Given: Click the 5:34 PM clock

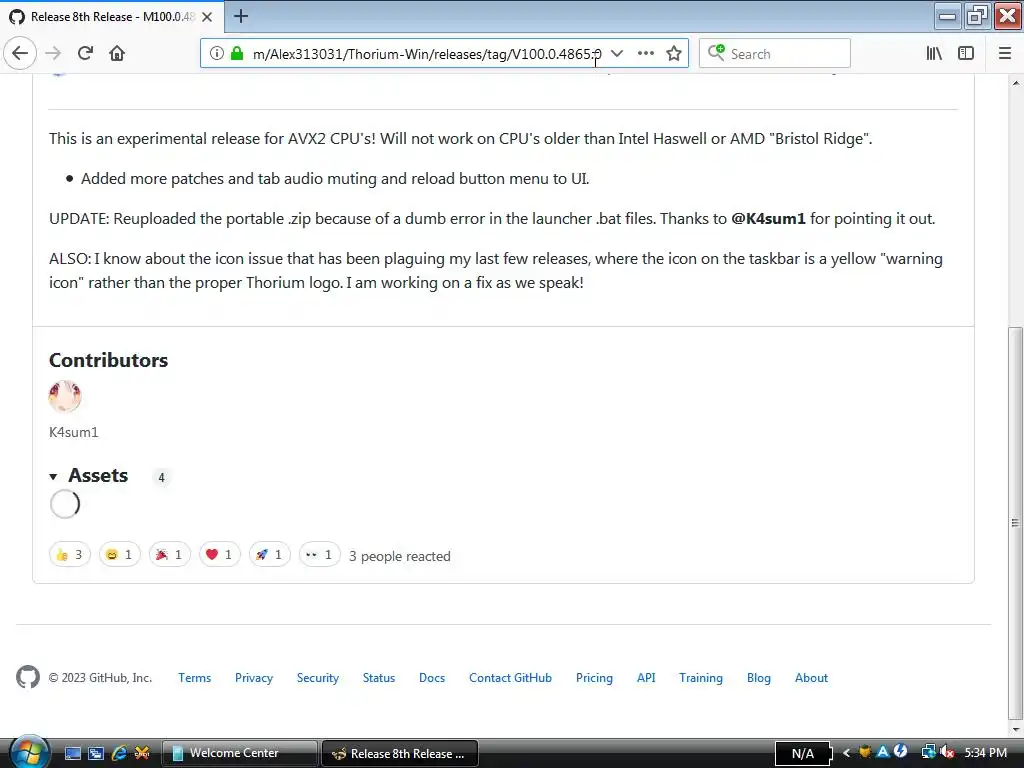Looking at the screenshot, I should pos(985,753).
